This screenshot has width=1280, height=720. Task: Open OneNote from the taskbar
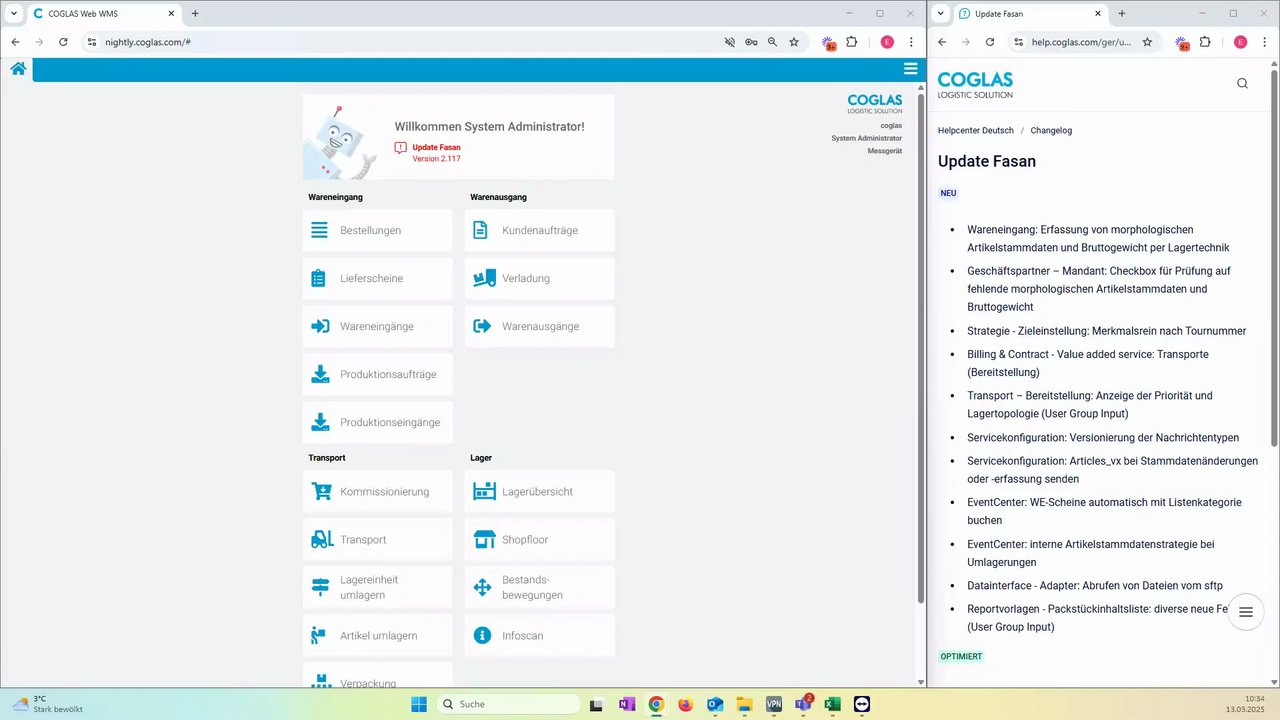626,704
